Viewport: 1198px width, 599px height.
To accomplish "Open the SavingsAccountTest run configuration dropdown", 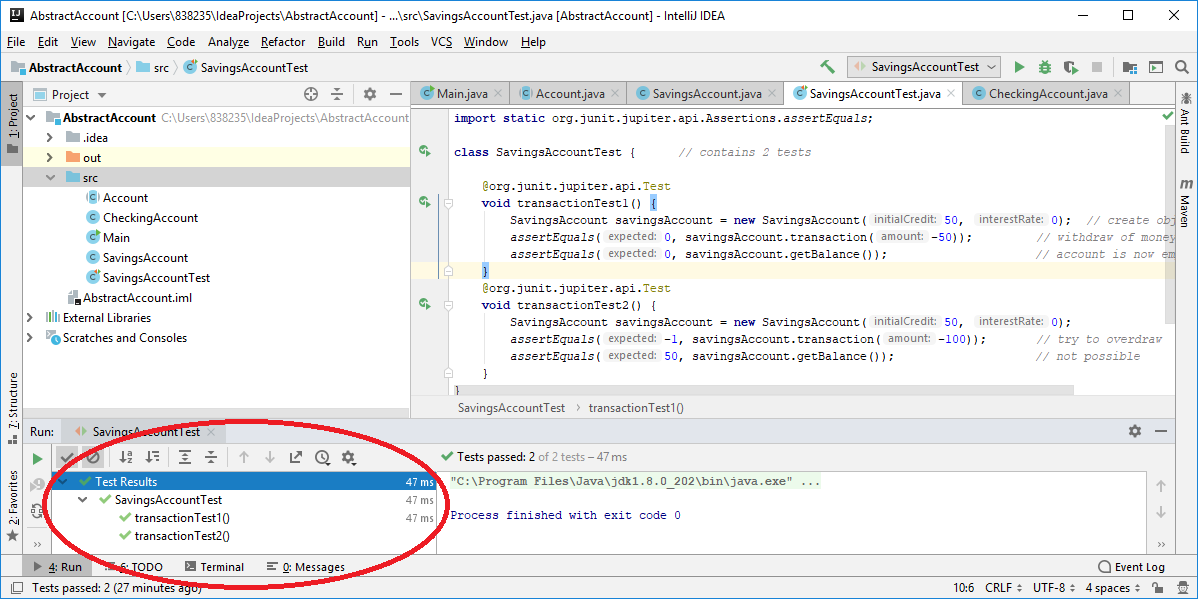I will [x=924, y=67].
